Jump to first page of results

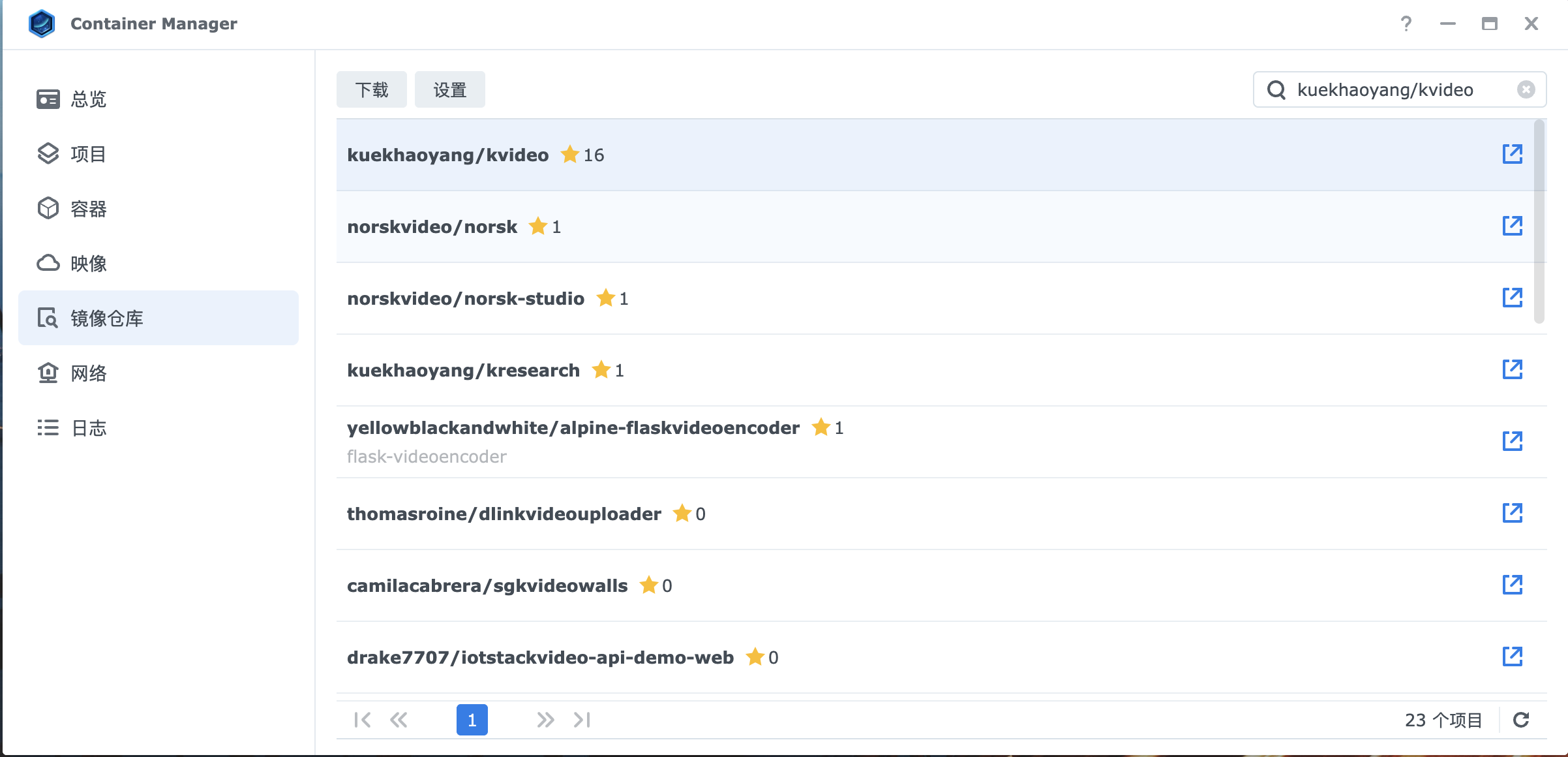363,720
